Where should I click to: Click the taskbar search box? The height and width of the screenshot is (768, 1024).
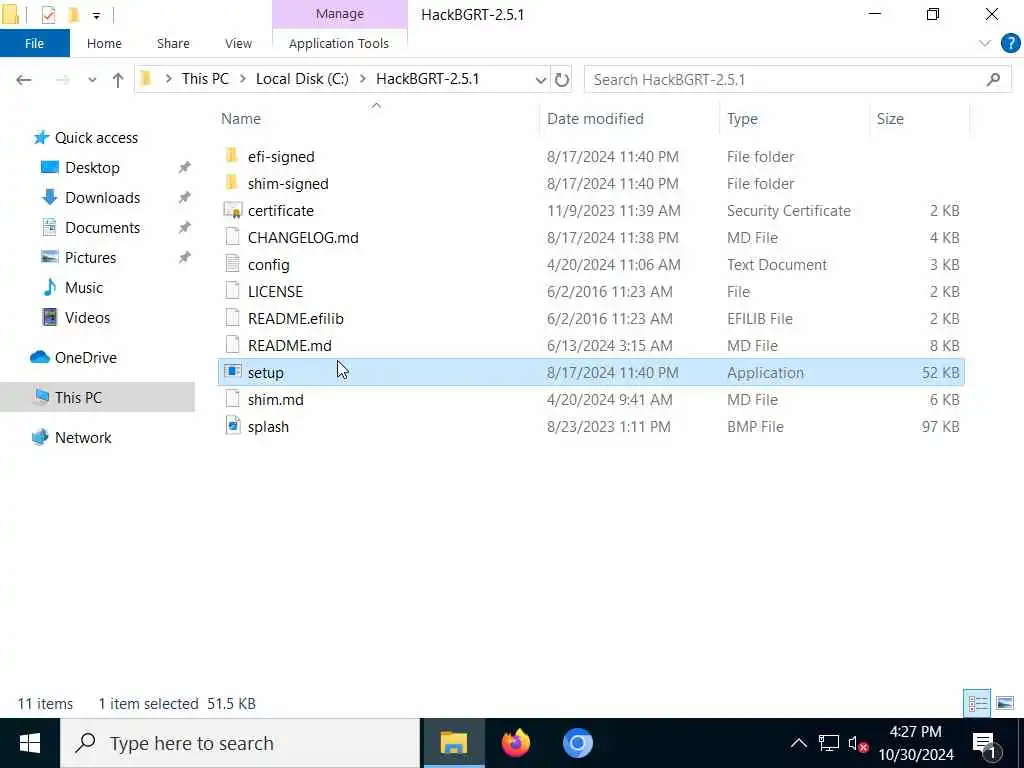[x=240, y=743]
